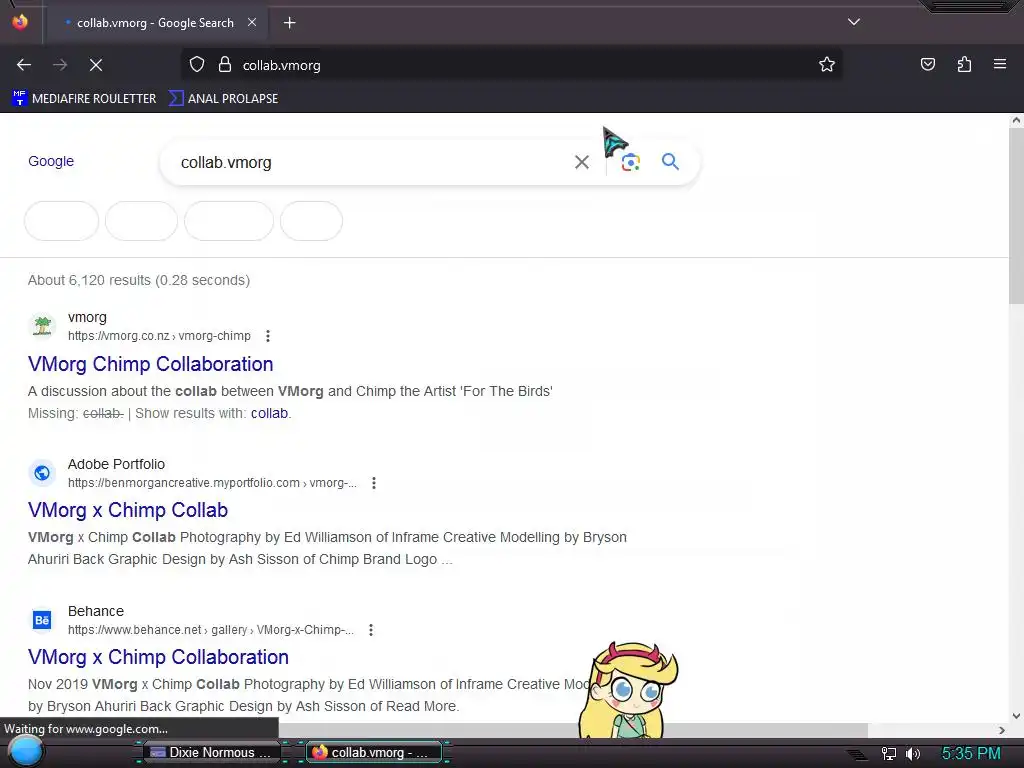Open the blue Start orb
The image size is (1024, 768).
[x=25, y=751]
